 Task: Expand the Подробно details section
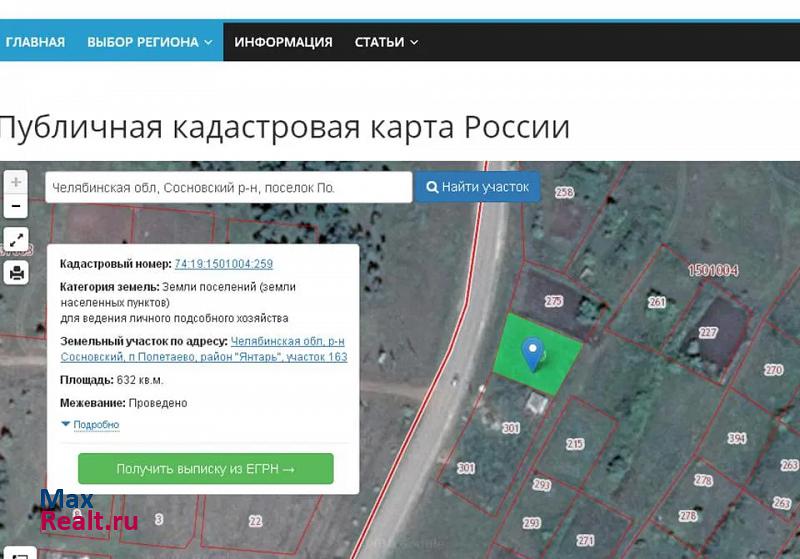90,425
